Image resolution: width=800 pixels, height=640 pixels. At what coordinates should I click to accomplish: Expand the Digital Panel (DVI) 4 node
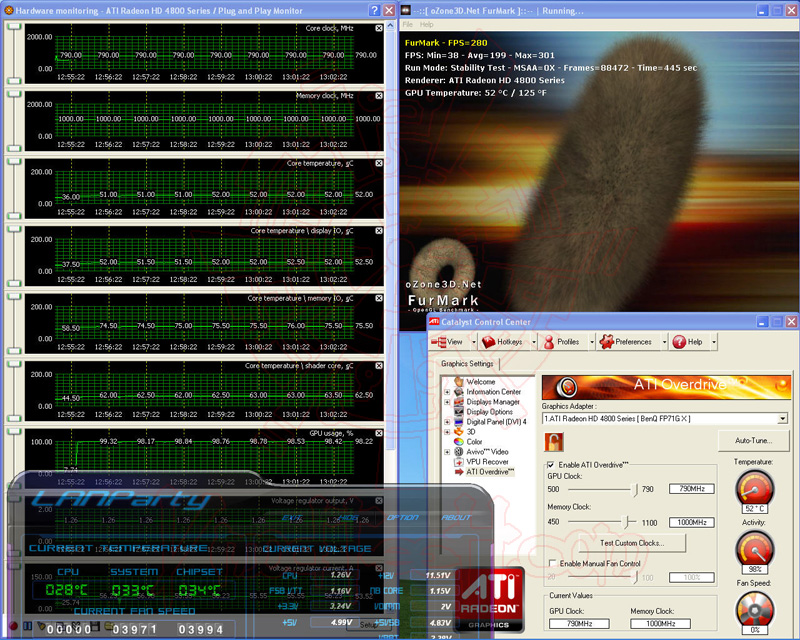[447, 422]
